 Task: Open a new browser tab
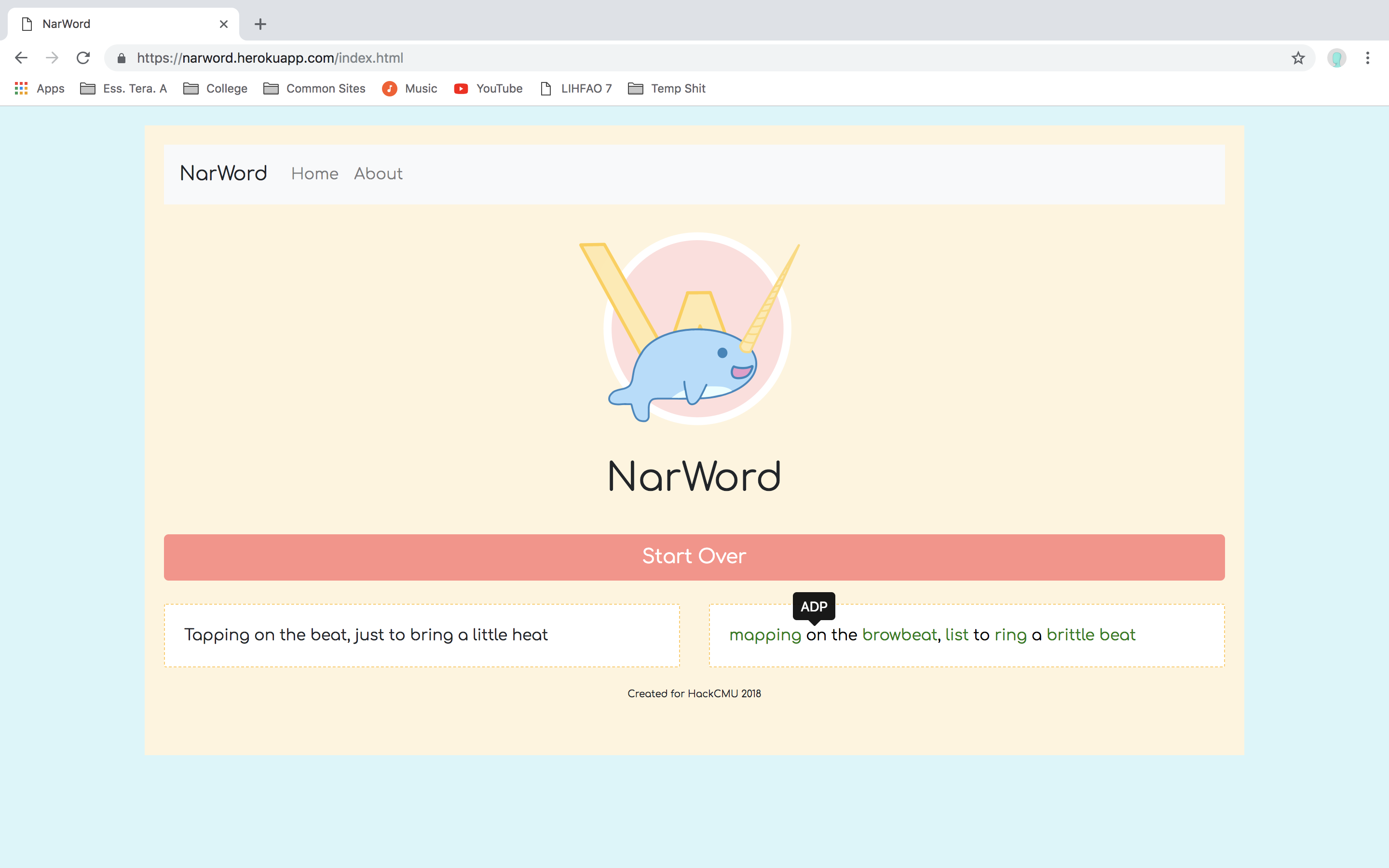(x=260, y=24)
